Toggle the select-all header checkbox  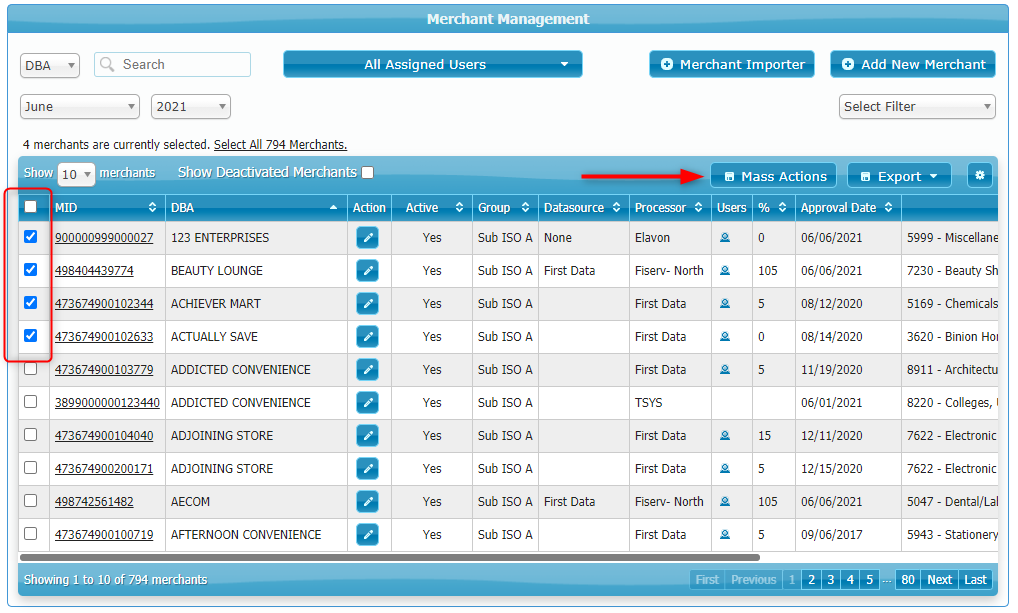click(x=31, y=207)
